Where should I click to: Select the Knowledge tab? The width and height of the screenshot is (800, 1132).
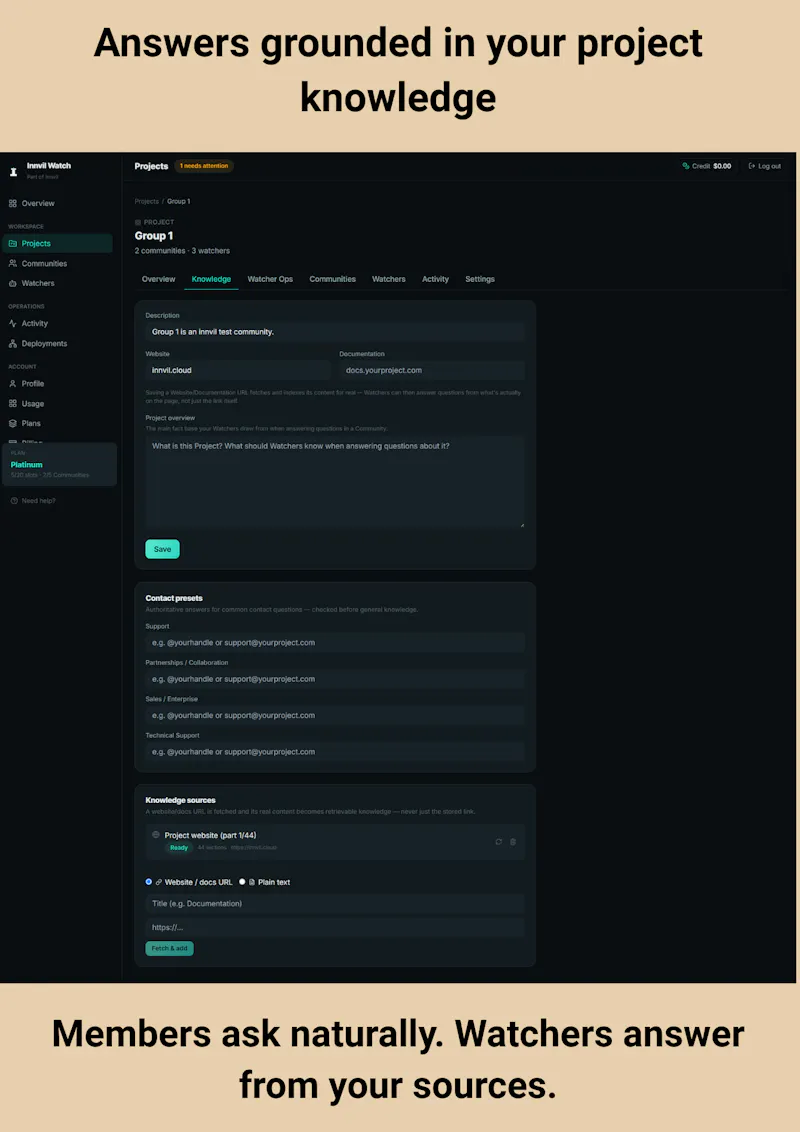(x=212, y=279)
